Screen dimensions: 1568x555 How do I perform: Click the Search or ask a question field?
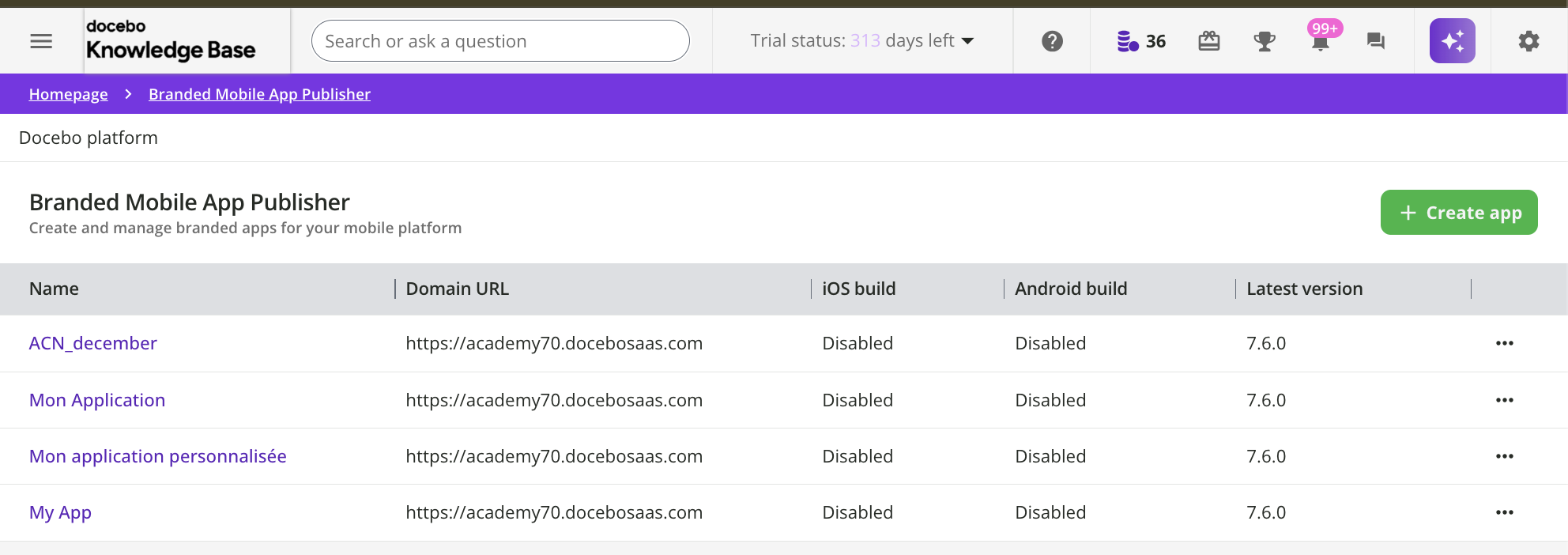pyautogui.click(x=500, y=41)
